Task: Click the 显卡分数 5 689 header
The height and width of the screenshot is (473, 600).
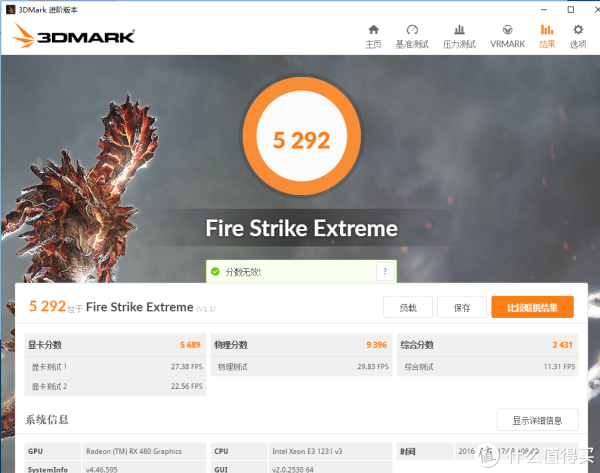Action: click(115, 345)
